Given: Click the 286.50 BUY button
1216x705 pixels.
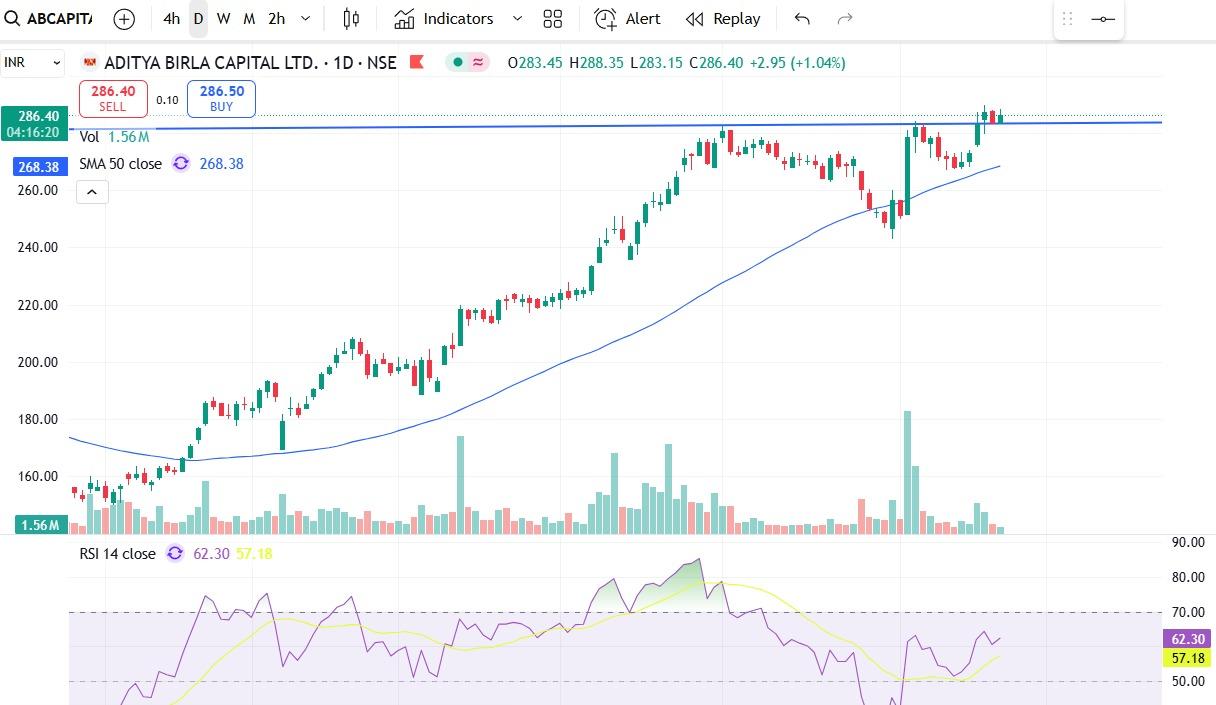Looking at the screenshot, I should (x=221, y=98).
